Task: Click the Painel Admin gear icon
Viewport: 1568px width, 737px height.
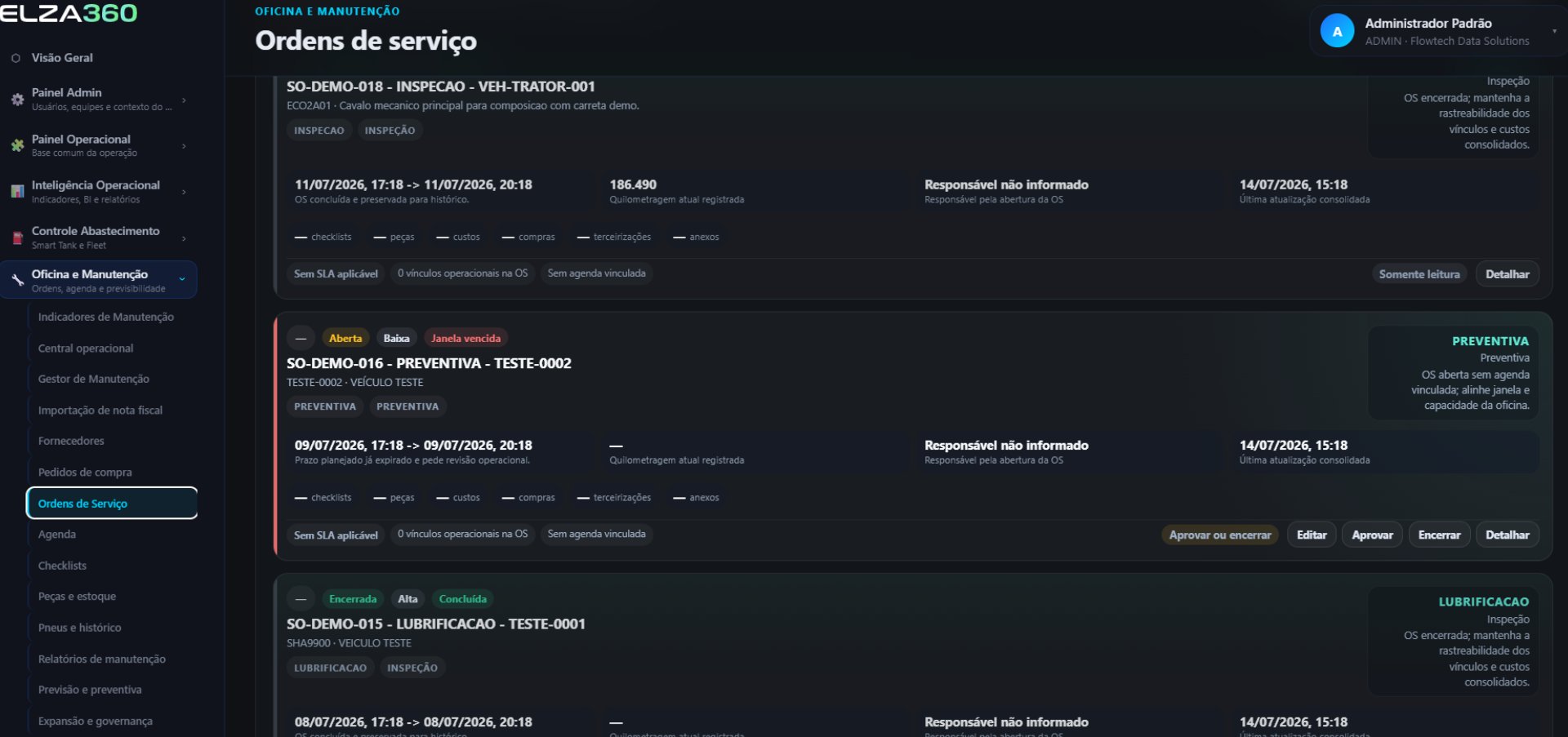Action: click(17, 99)
